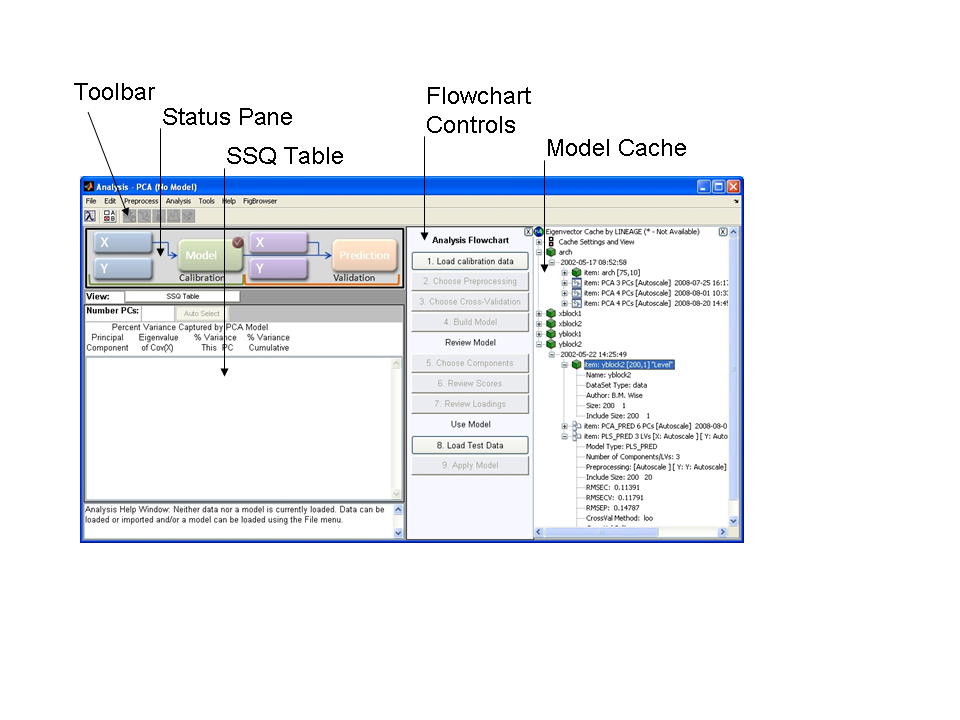The width and height of the screenshot is (960, 720).
Task: Click the calibration X block in status pane
Action: (123, 242)
